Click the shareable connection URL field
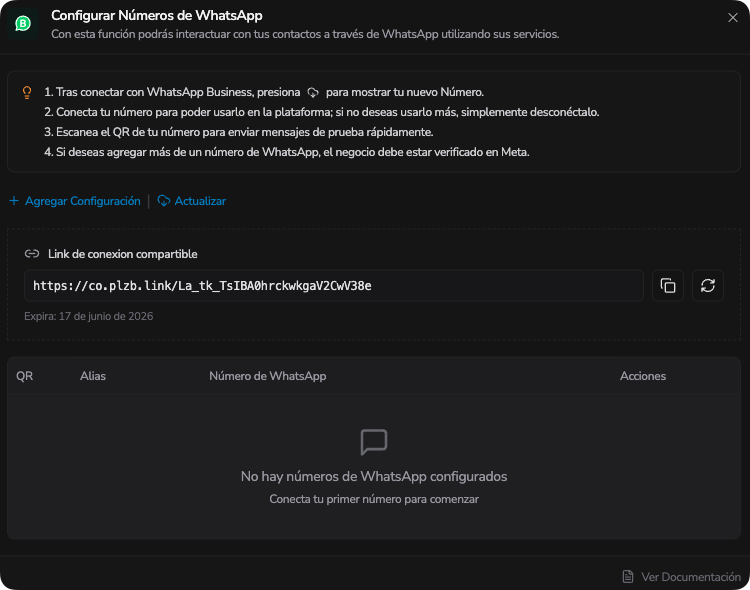750x590 pixels. pos(334,286)
